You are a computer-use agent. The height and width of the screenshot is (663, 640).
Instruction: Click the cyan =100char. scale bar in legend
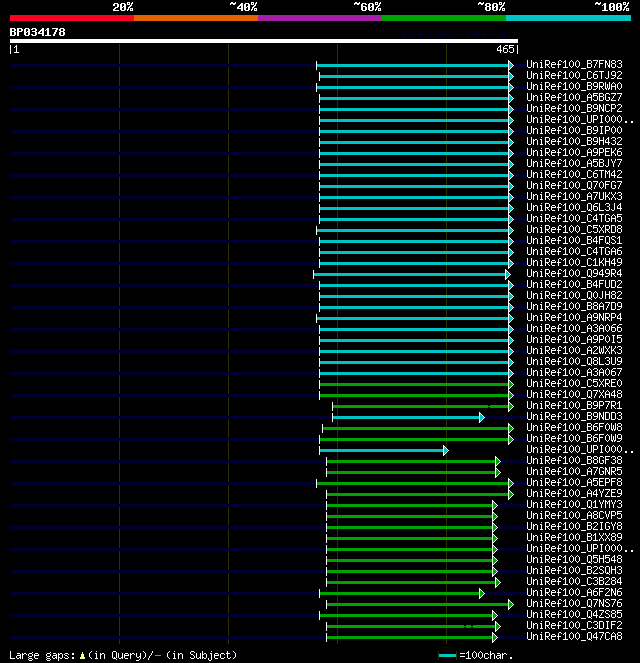(448, 656)
